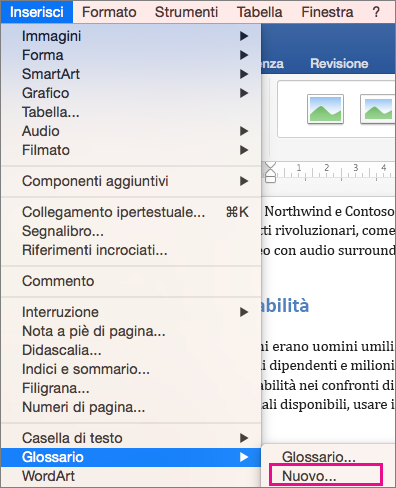
Task: Expand the Immagini submenu
Action: click(x=131, y=36)
